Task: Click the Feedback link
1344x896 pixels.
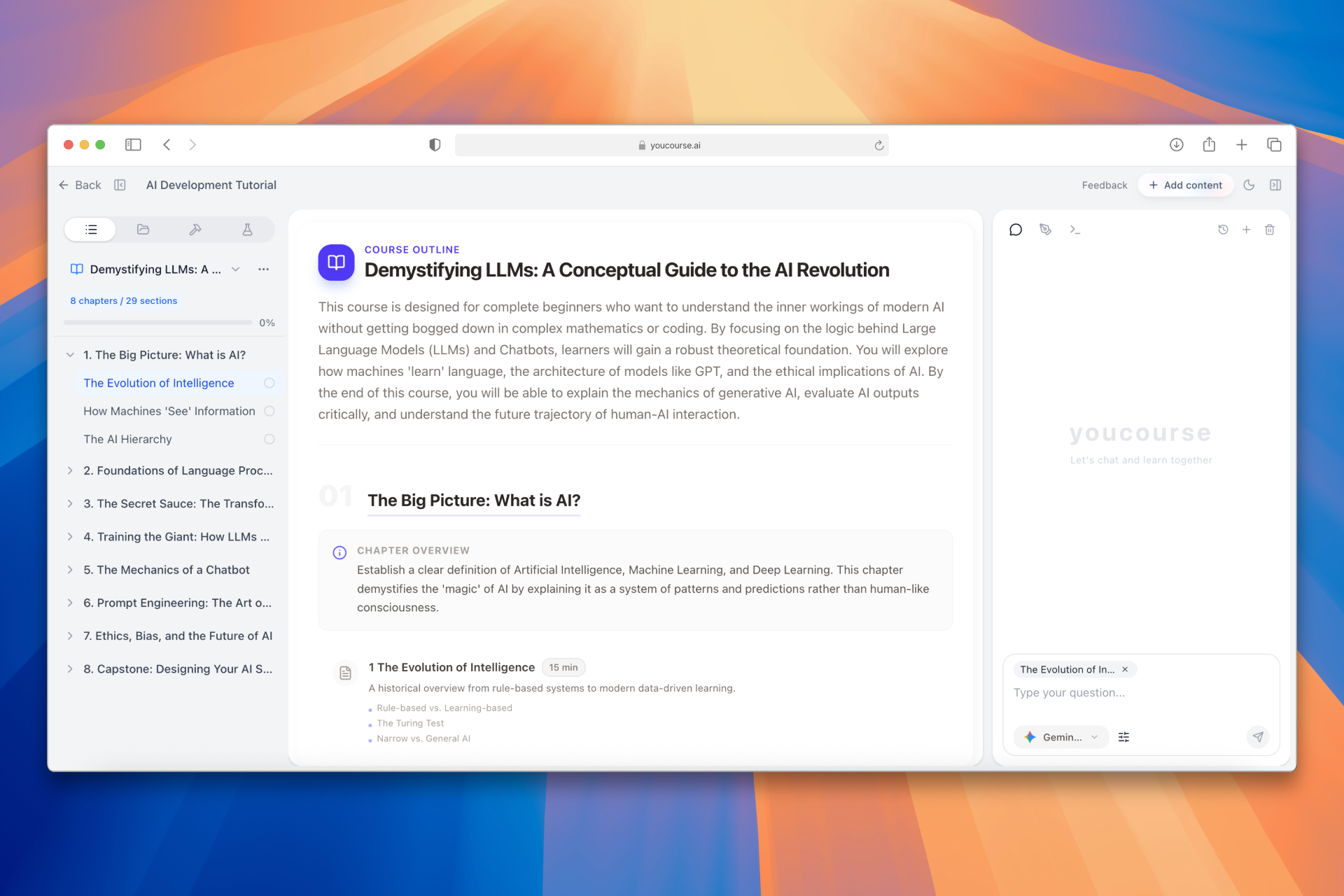Action: click(1104, 185)
